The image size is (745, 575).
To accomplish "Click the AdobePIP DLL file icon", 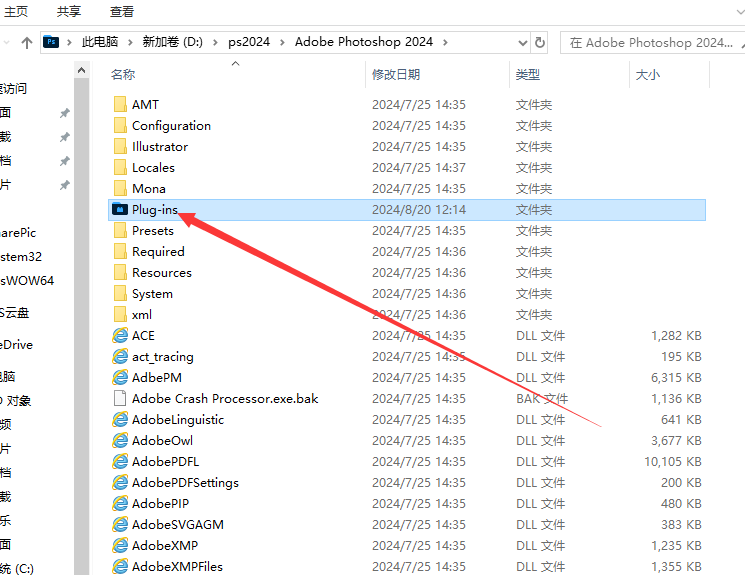I will coord(120,503).
